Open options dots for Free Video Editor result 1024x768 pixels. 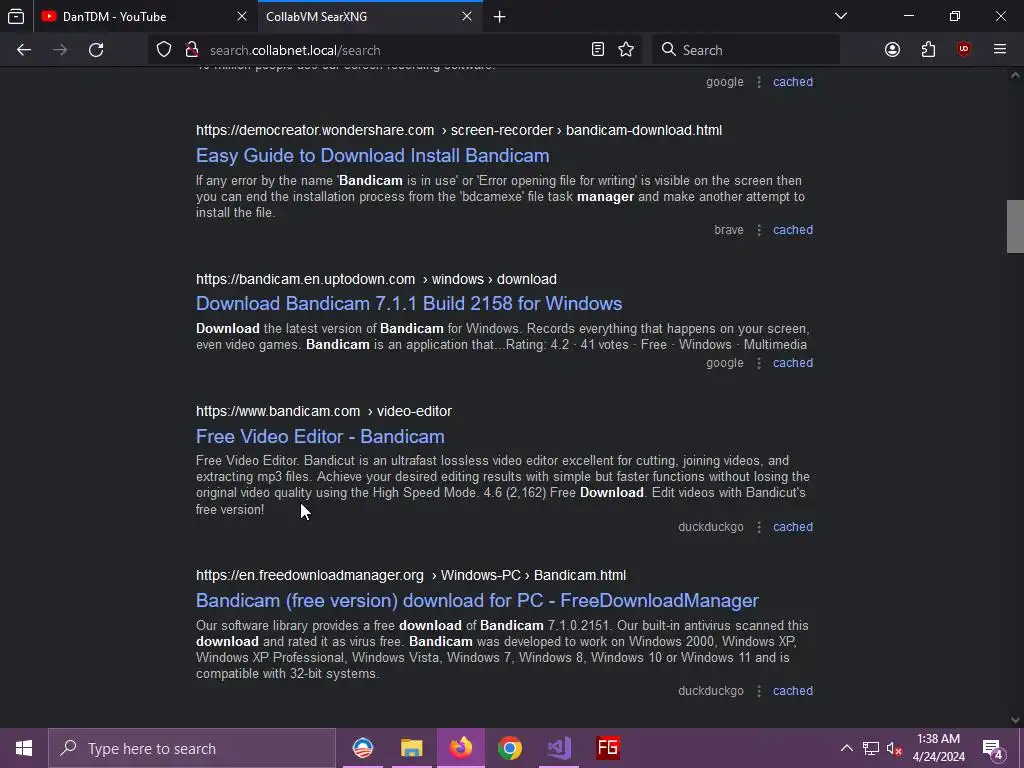coord(759,527)
